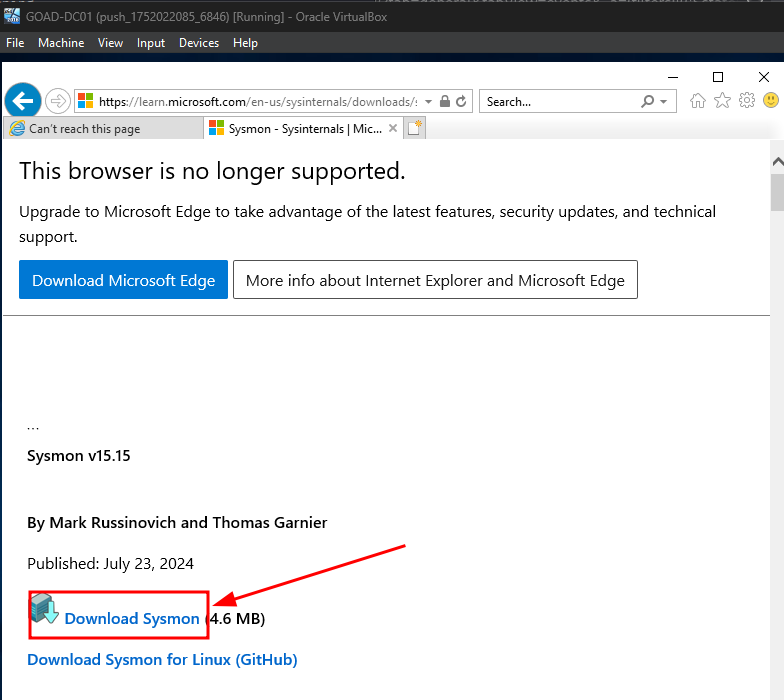
Task: Expand the address bar autocomplete dropdown
Action: click(x=428, y=101)
